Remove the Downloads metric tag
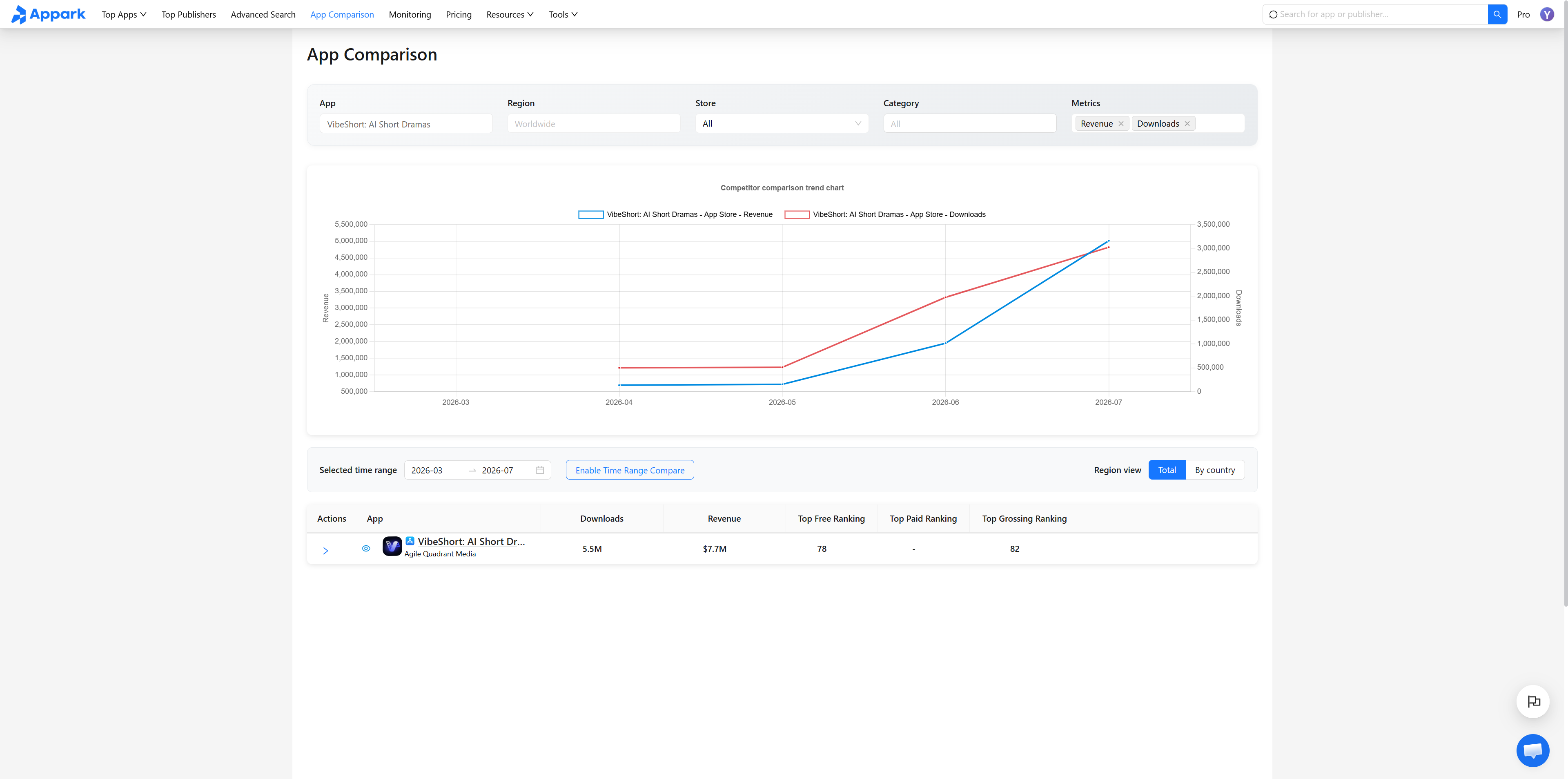Image resolution: width=1568 pixels, height=779 pixels. (x=1187, y=124)
